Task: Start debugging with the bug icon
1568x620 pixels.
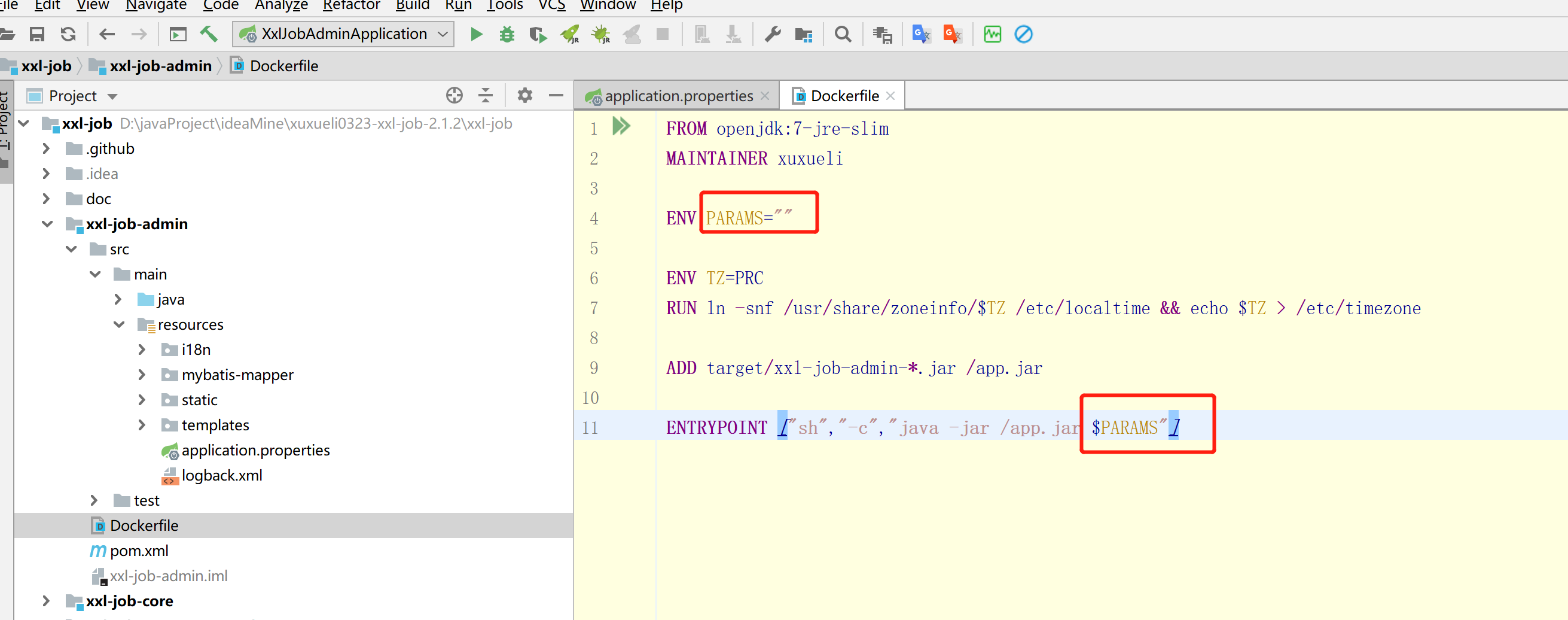Action: pos(507,34)
